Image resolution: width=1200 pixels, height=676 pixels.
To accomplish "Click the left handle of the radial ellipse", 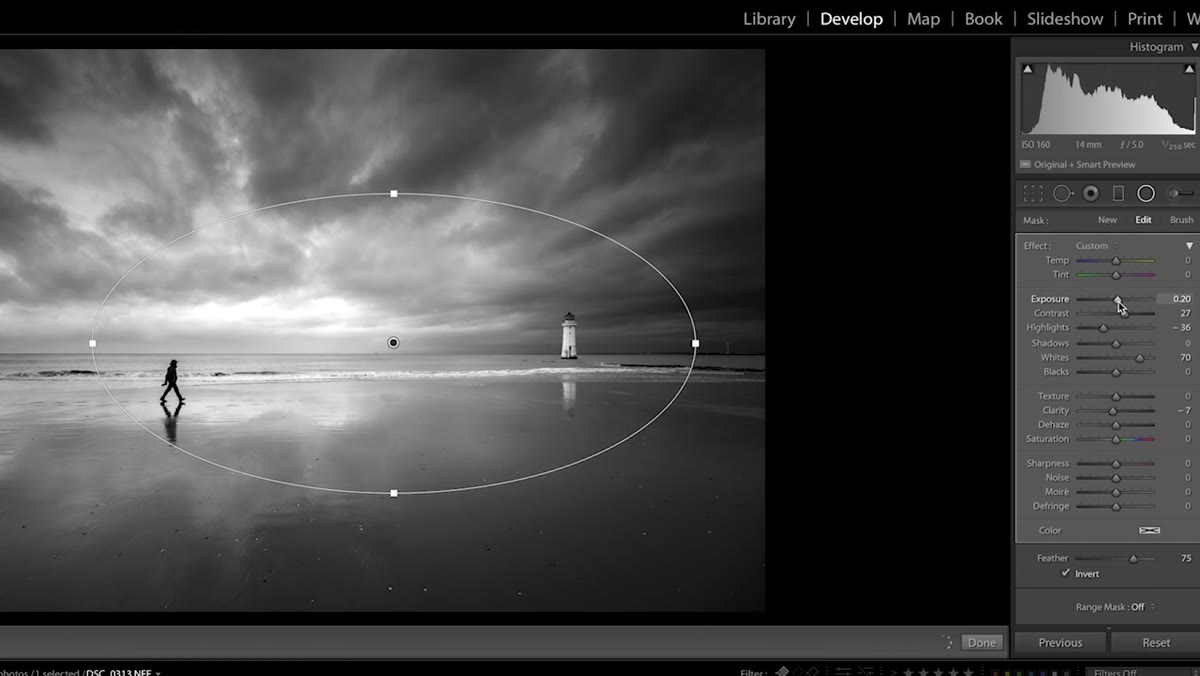I will (93, 343).
